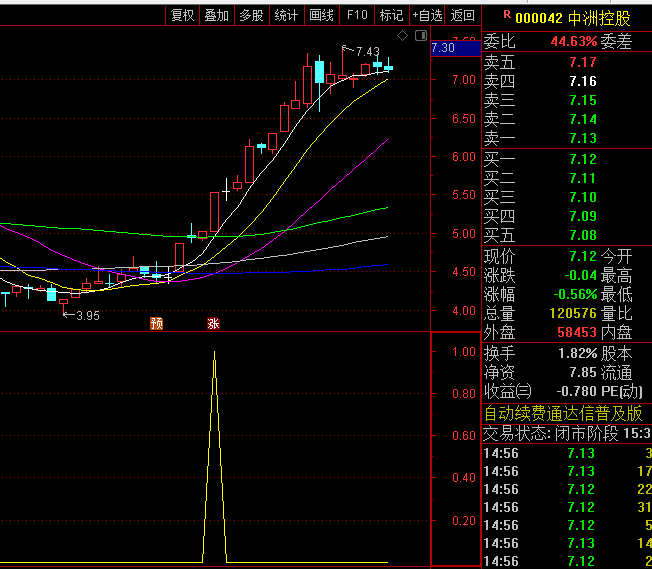Open the 统计 statistics tool
Image resolution: width=652 pixels, height=569 pixels.
[x=286, y=15]
